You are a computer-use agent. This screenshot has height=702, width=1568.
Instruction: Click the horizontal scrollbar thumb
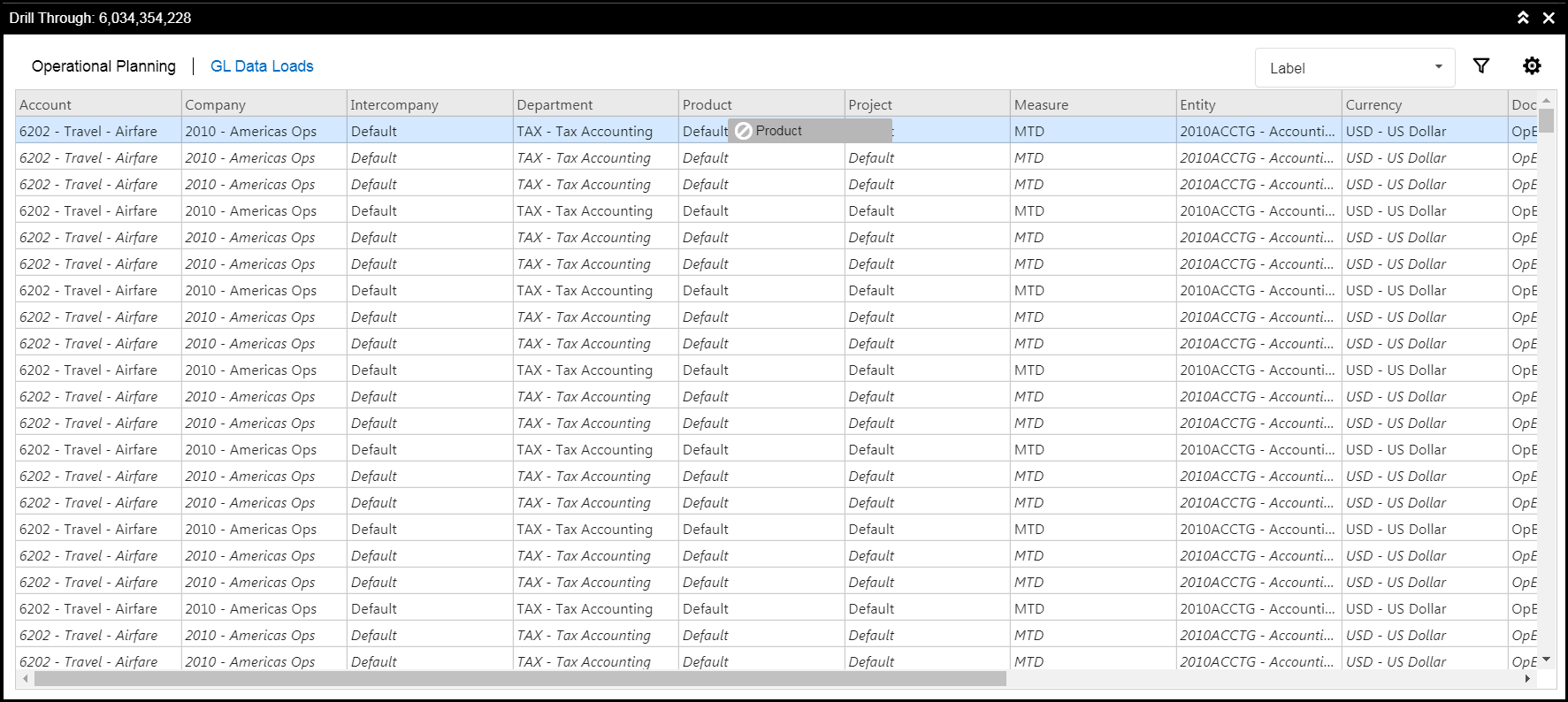coord(520,679)
